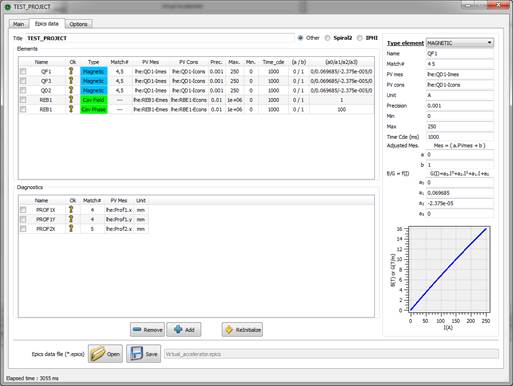Click the Title field containing TEST_PROJECT

[160, 38]
